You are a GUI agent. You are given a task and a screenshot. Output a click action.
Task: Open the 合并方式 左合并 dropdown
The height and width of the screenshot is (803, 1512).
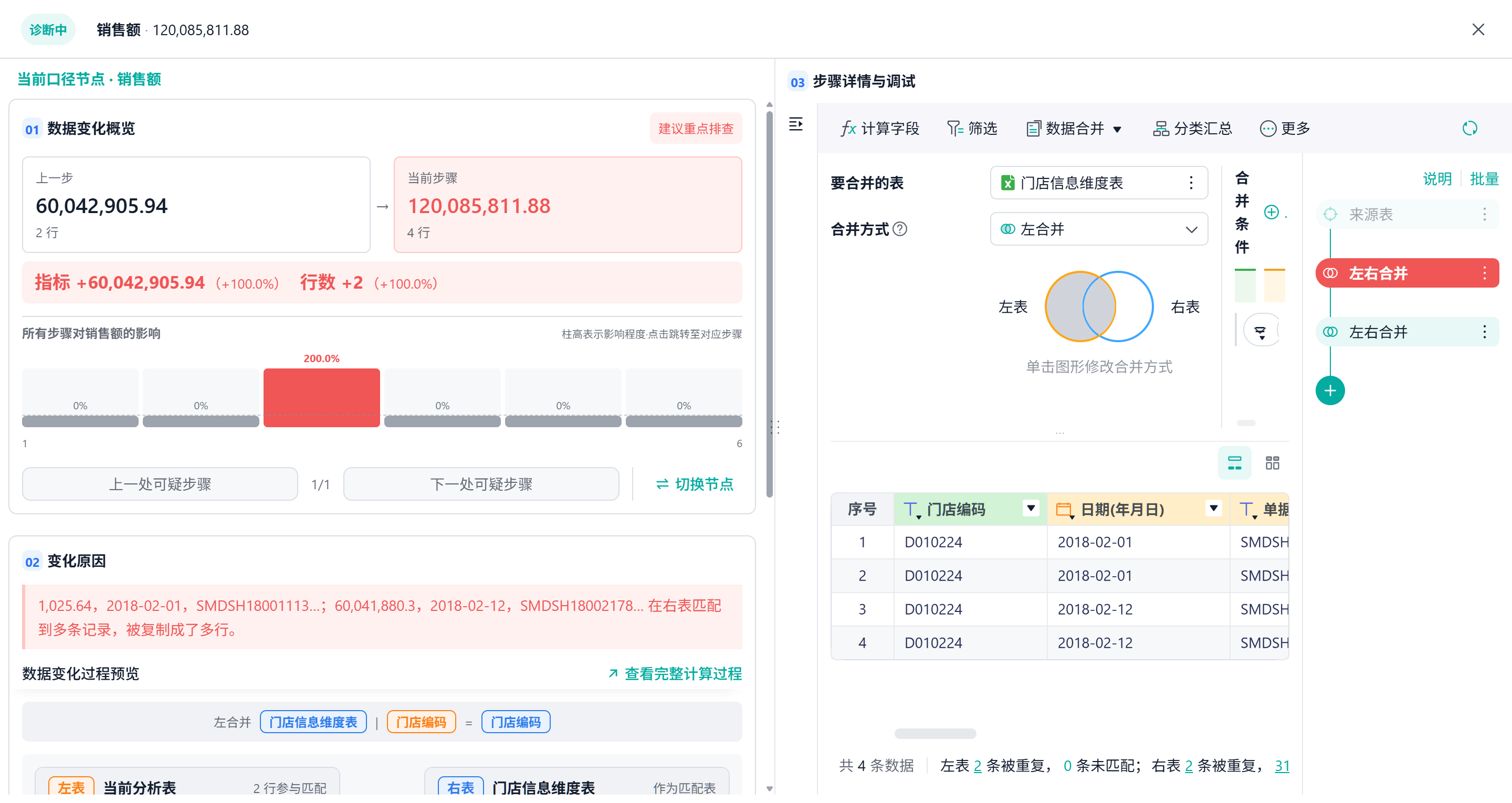1098,229
